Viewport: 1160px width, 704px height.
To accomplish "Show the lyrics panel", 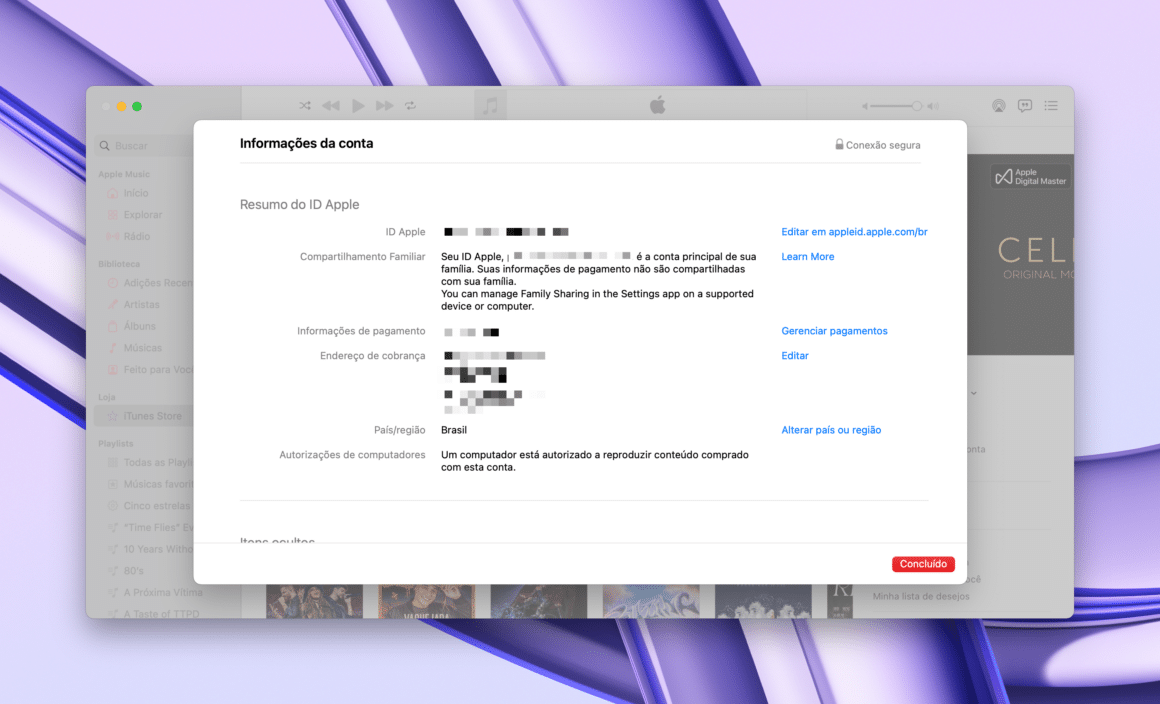I will (1024, 105).
